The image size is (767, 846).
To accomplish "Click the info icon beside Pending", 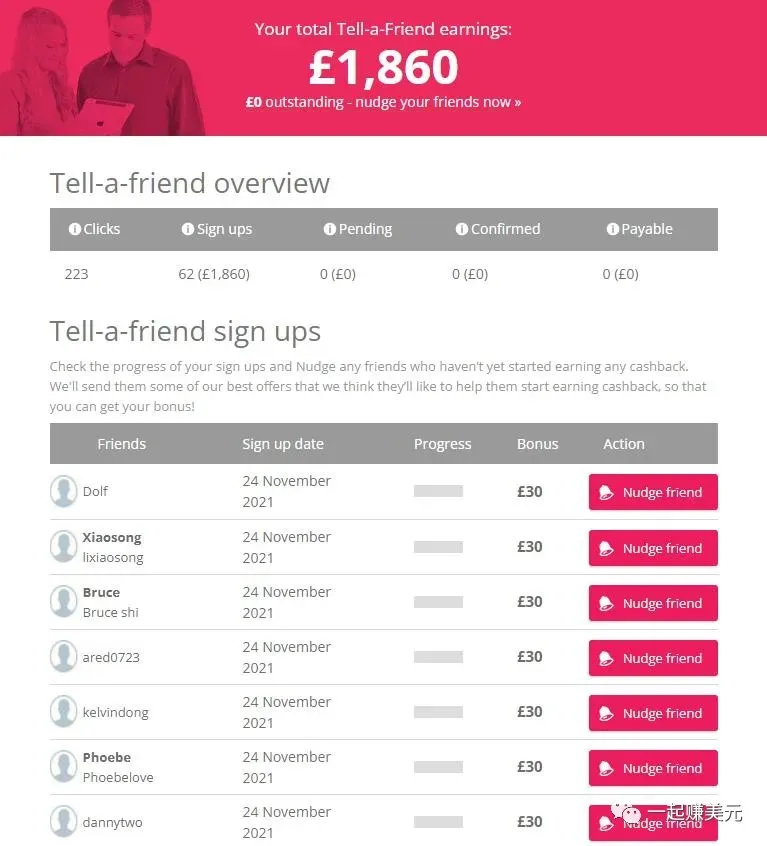I will point(330,229).
